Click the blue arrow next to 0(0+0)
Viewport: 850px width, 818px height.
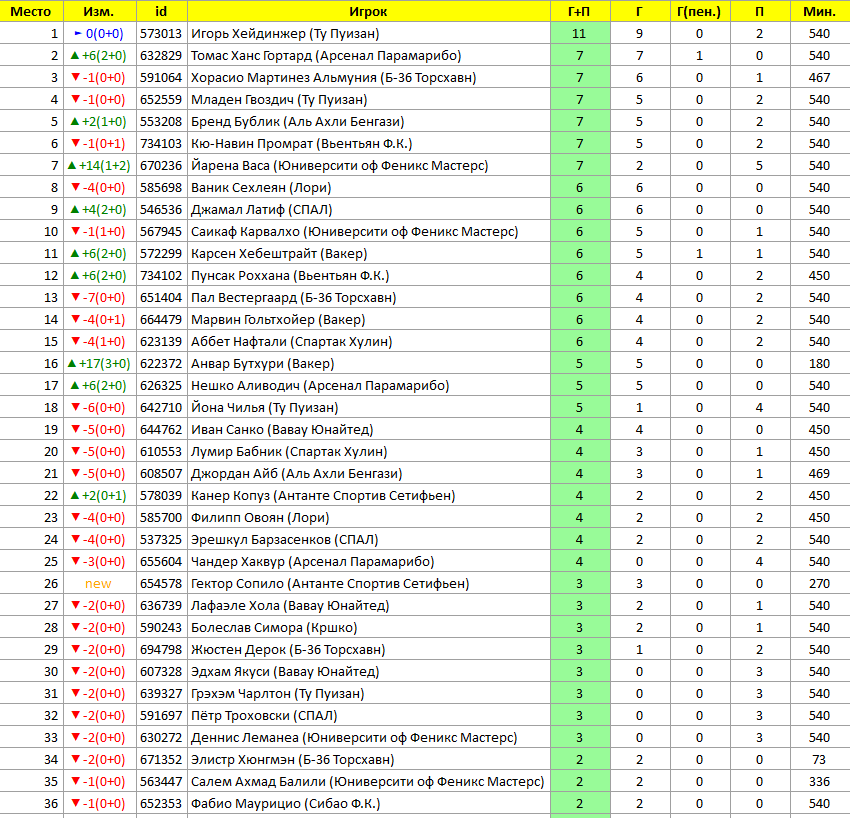click(x=78, y=34)
